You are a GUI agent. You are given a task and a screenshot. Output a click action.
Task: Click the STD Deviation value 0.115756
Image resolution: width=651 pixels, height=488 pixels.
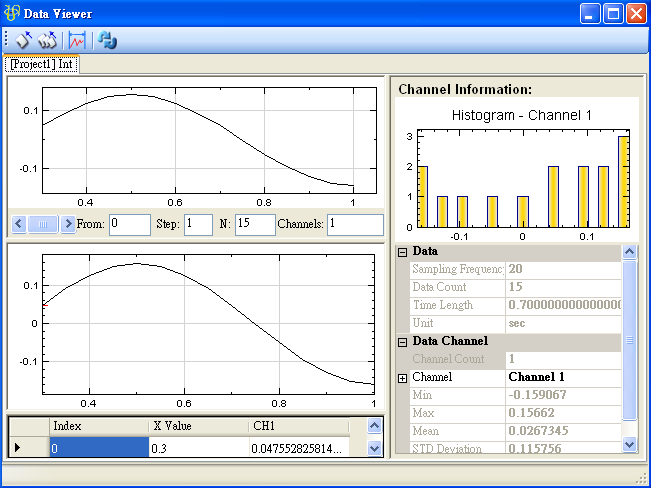click(x=563, y=448)
